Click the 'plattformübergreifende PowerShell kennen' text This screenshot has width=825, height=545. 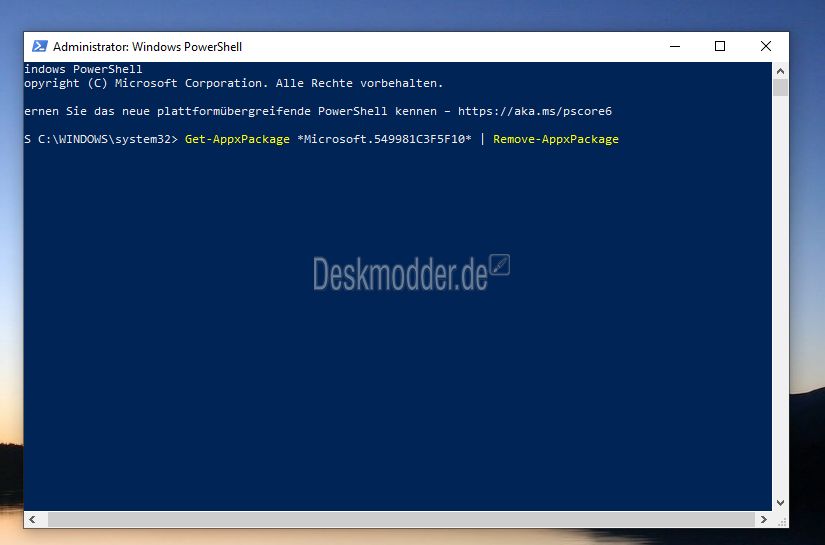point(297,112)
